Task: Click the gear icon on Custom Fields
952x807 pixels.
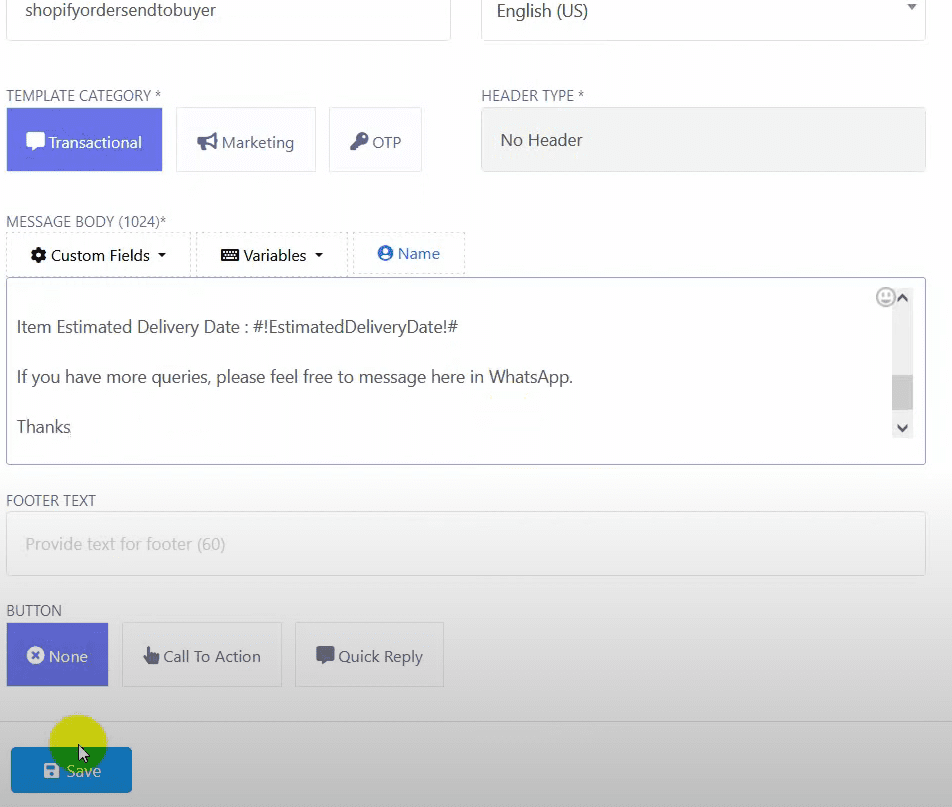Action: (39, 255)
